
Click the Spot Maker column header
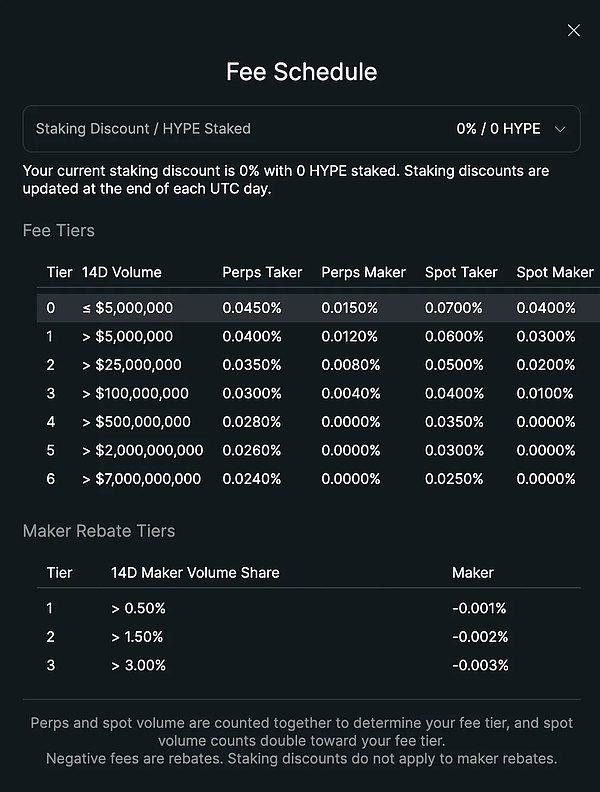[x=554, y=272]
